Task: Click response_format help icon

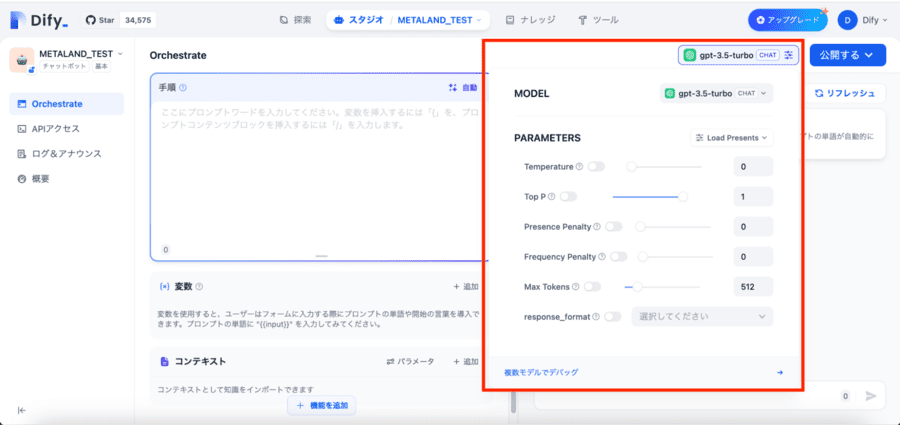Action: pos(596,316)
